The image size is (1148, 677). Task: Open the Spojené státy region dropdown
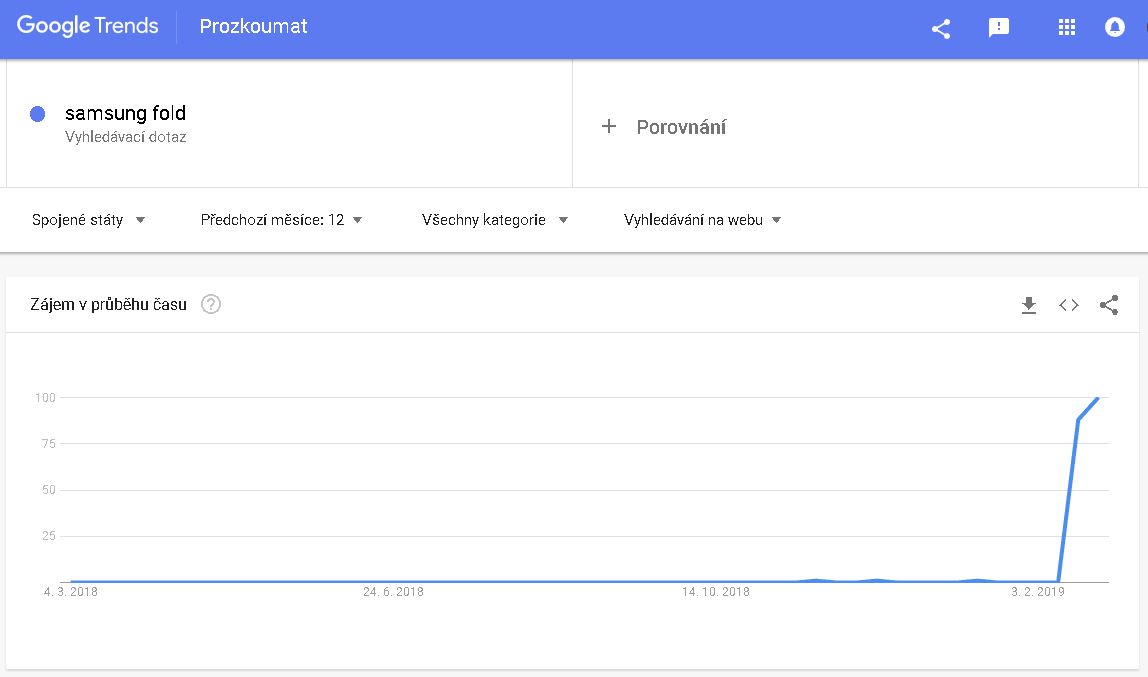pyautogui.click(x=88, y=220)
